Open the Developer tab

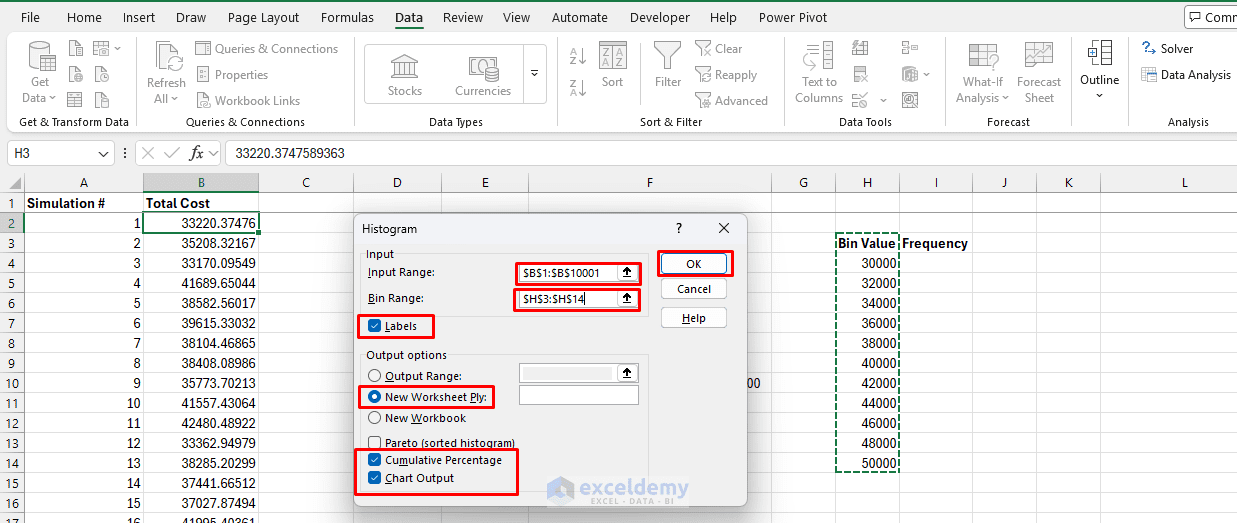click(x=660, y=17)
